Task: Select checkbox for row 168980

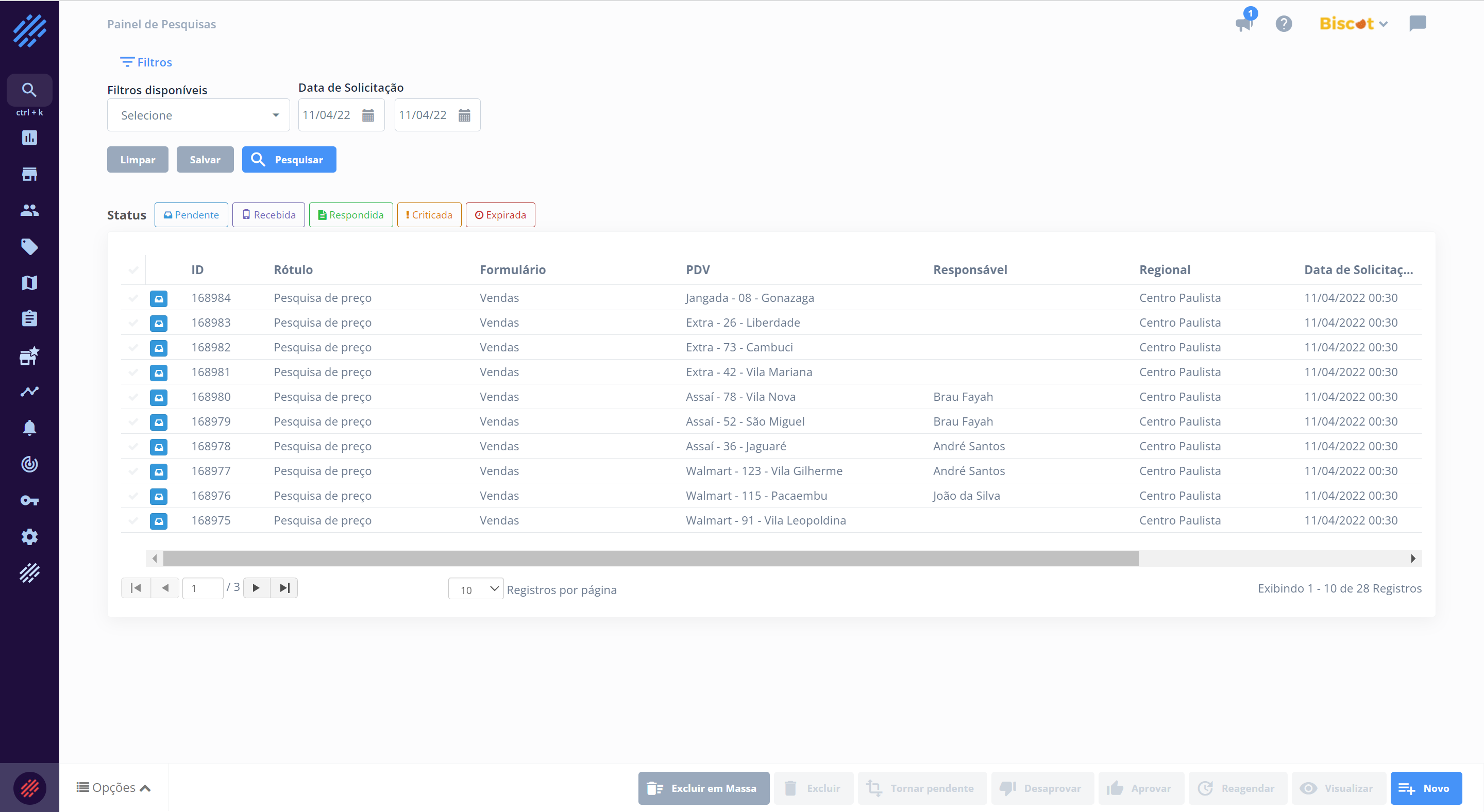Action: pos(133,397)
